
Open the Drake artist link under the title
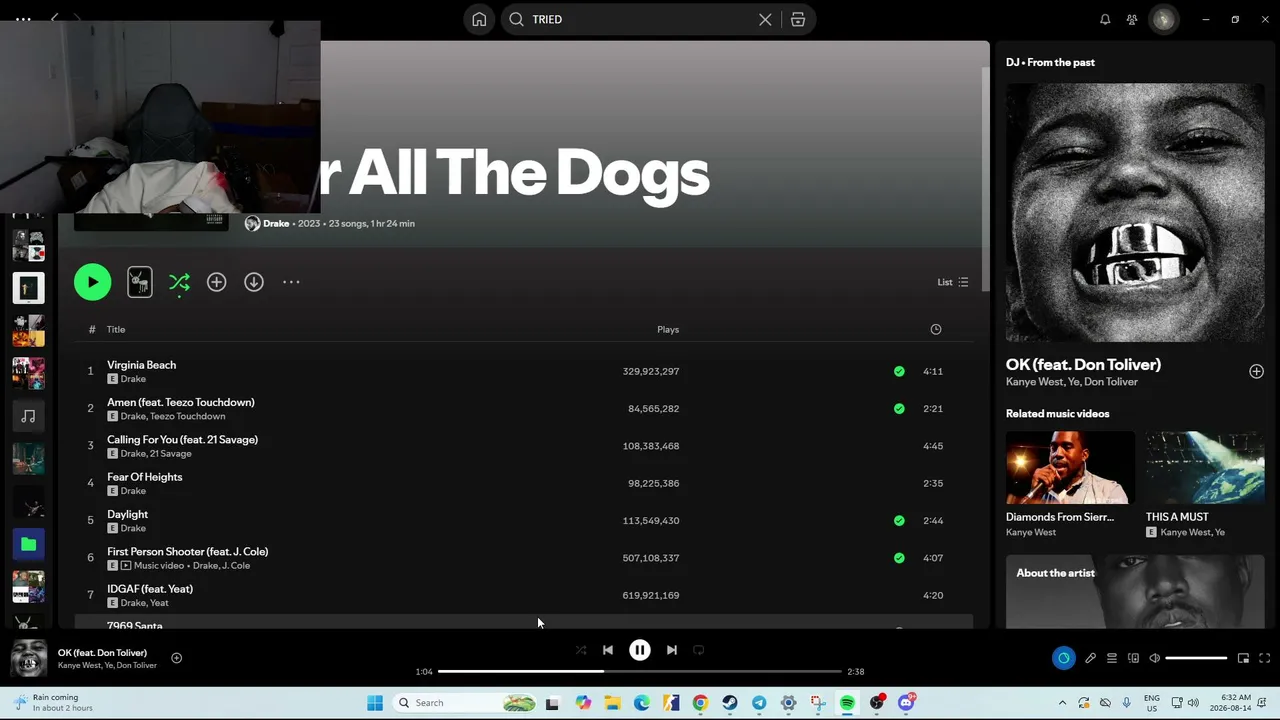click(276, 223)
